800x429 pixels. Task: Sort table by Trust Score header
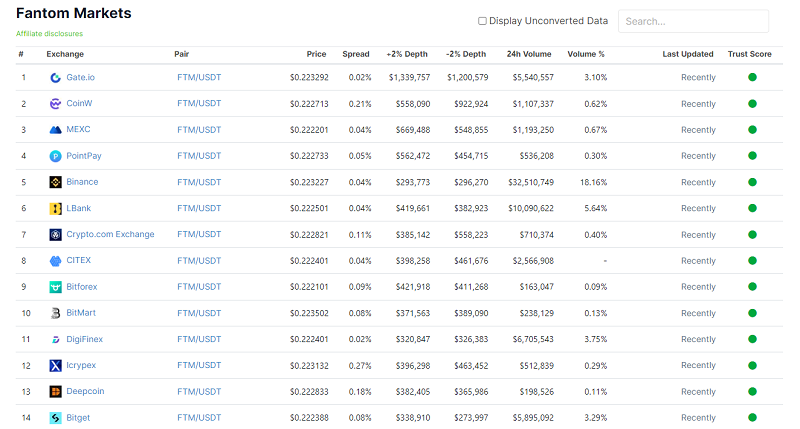[x=749, y=54]
